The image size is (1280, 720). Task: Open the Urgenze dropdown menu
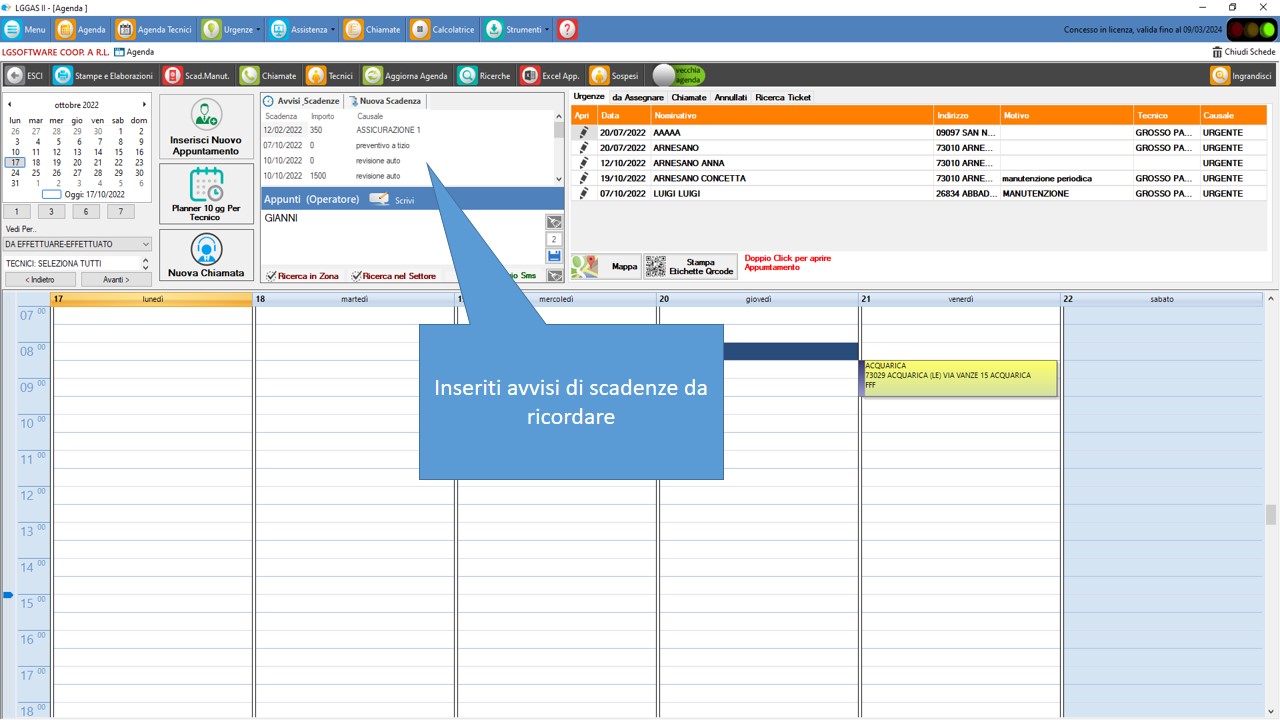(258, 30)
